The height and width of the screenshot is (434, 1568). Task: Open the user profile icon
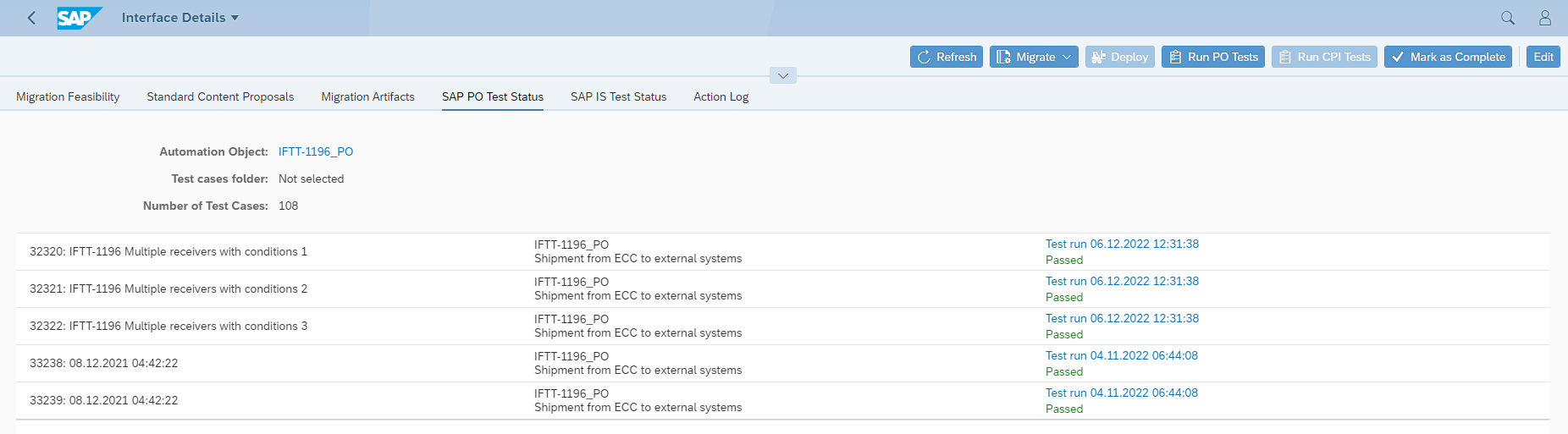pos(1544,18)
